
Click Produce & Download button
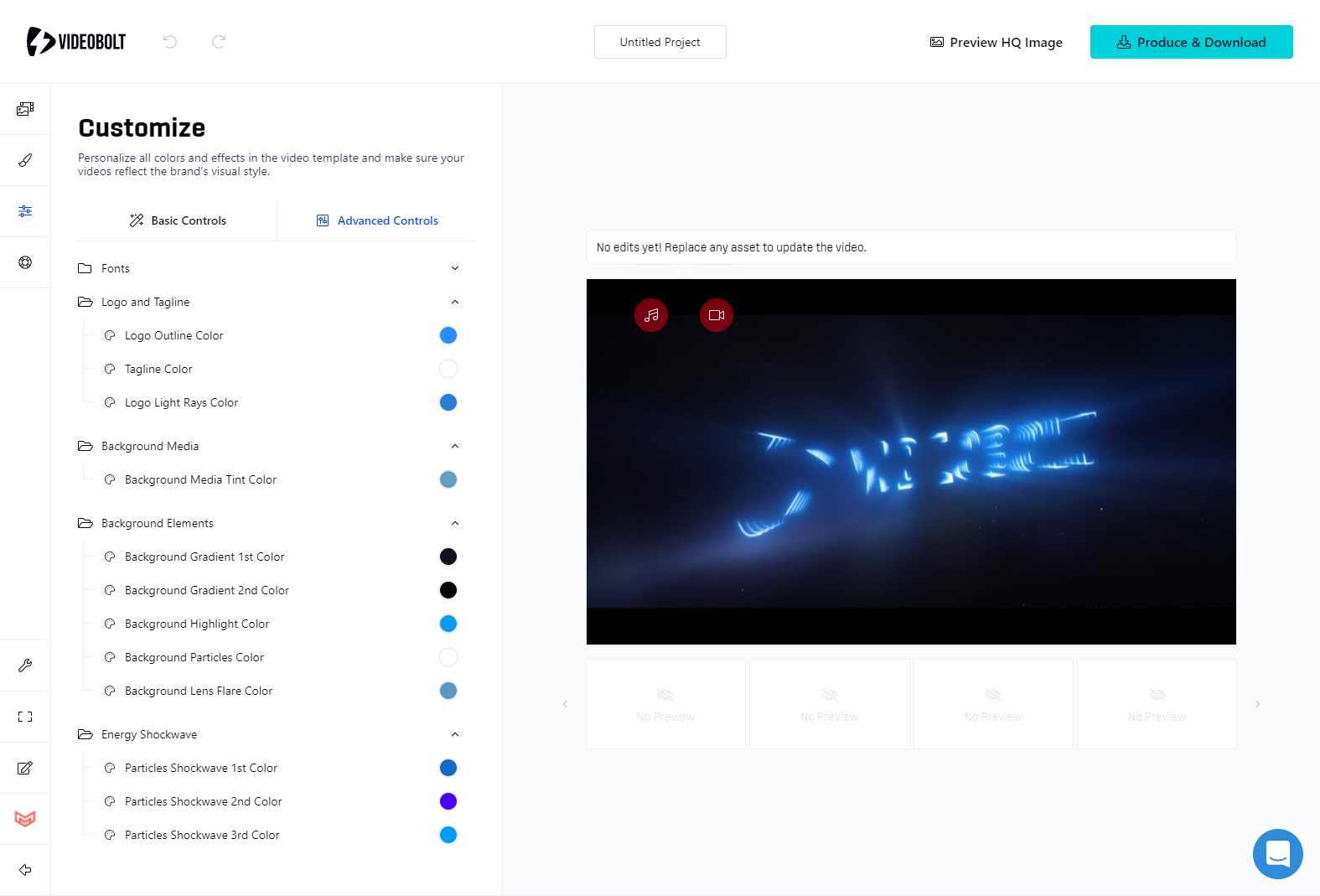point(1192,42)
